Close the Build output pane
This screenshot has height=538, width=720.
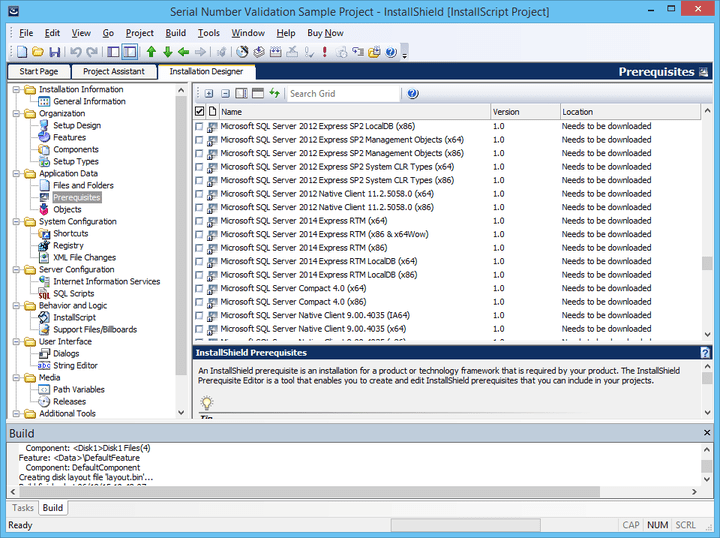[707, 433]
